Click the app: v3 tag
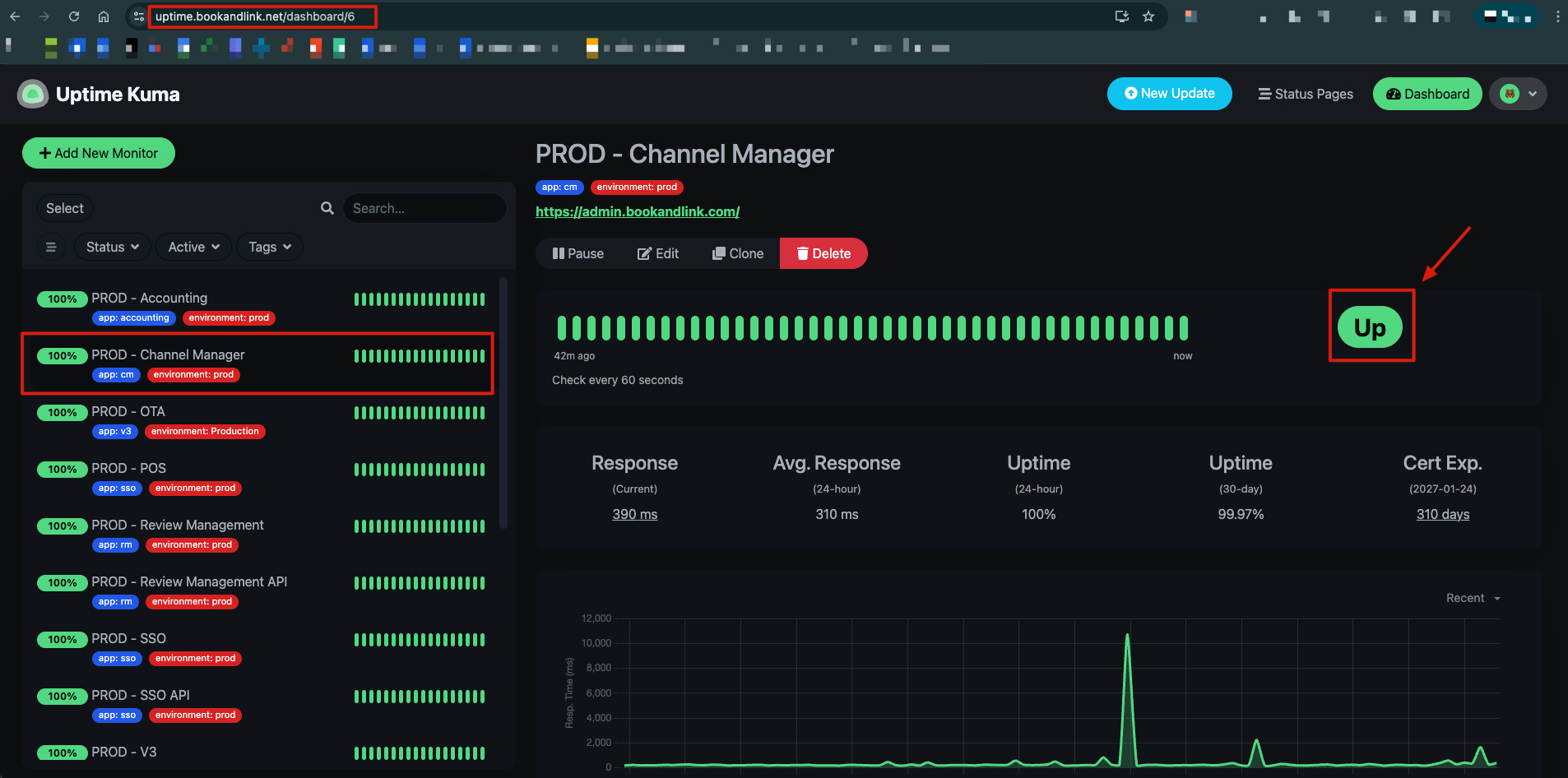The width and height of the screenshot is (1568, 778). pyautogui.click(x=115, y=432)
